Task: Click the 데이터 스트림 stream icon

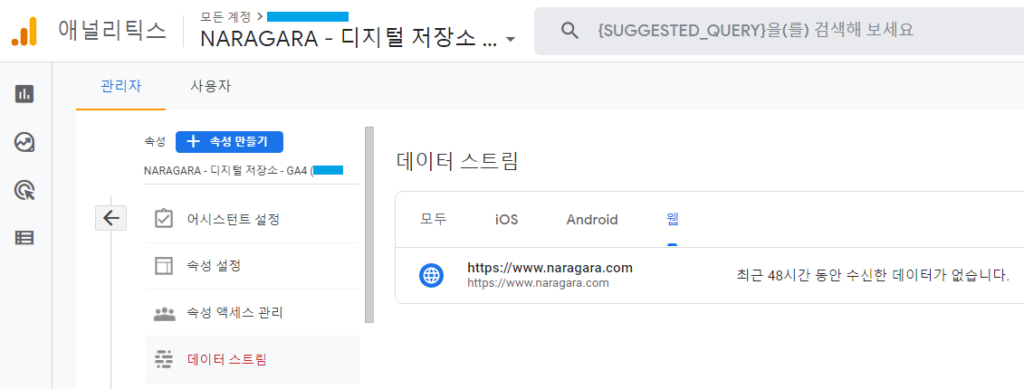Action: pyautogui.click(x=164, y=359)
